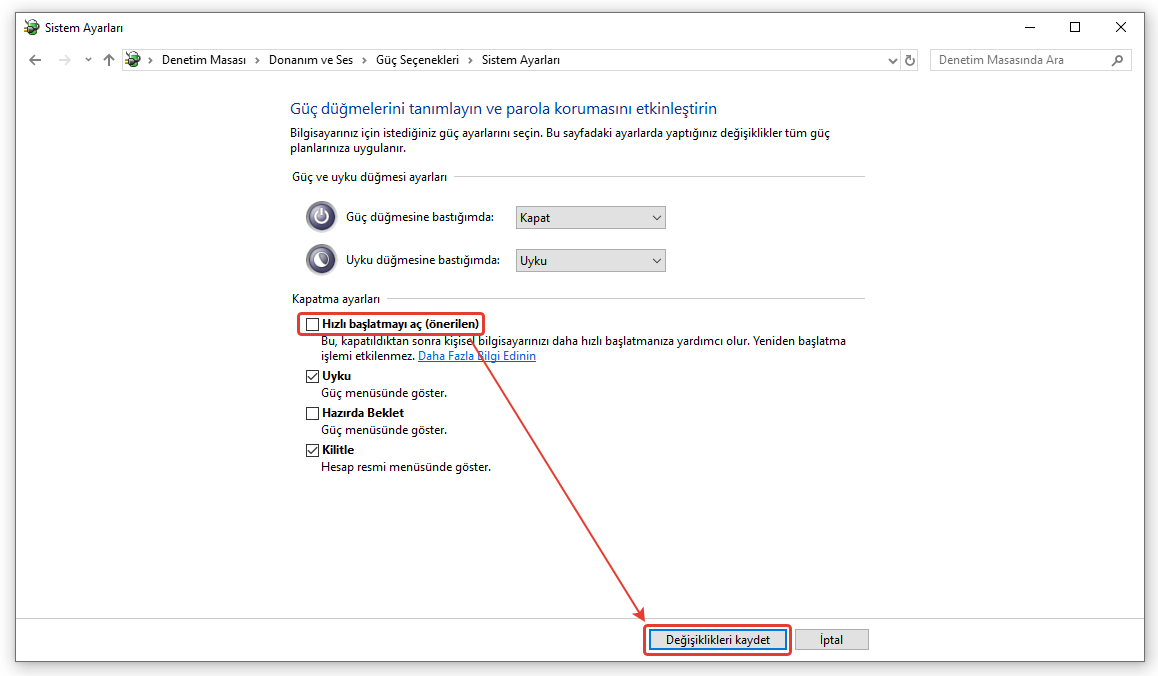The height and width of the screenshot is (676, 1158).
Task: Click the Değişiklikleri kaydet button
Action: point(718,640)
